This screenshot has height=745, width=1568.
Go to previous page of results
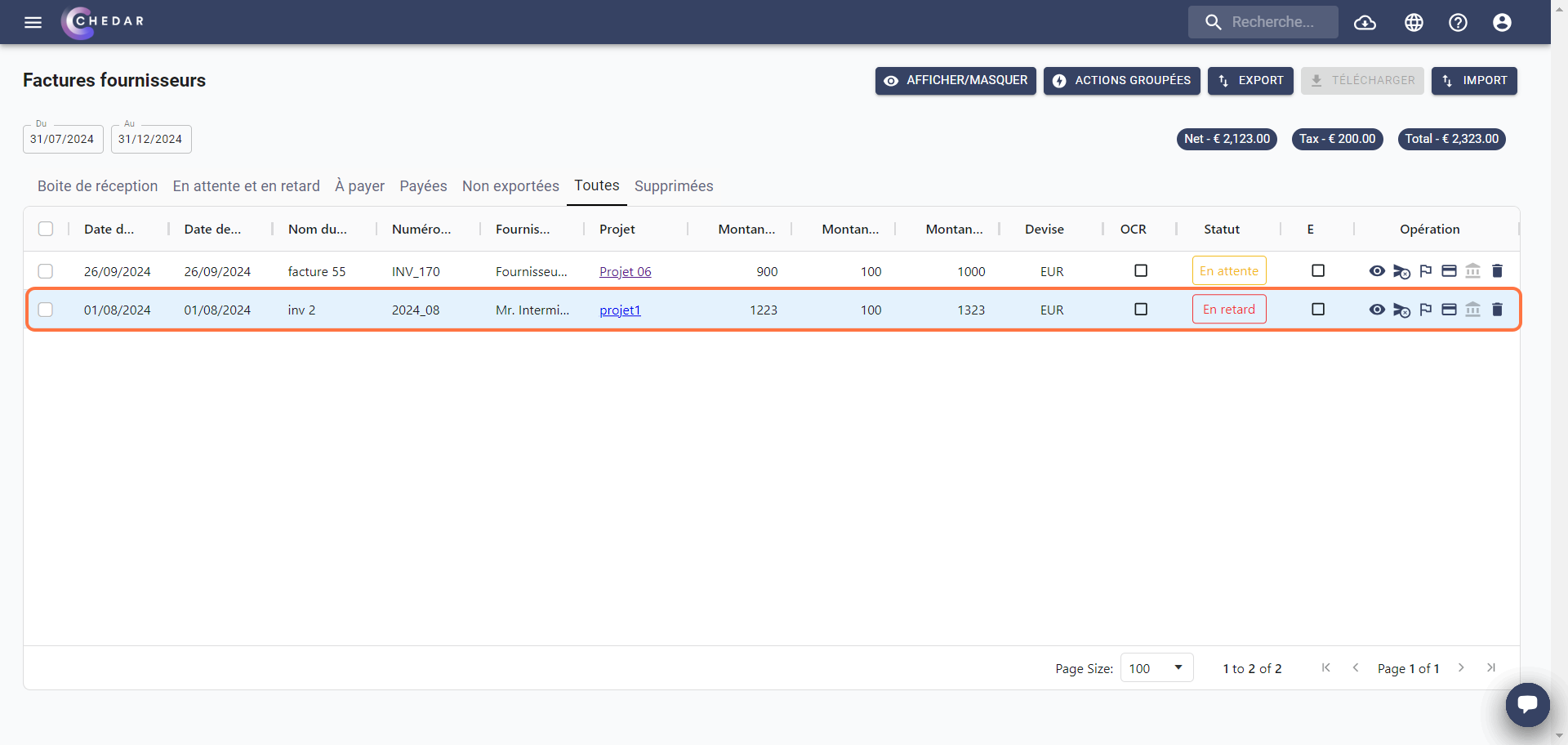[x=1356, y=668]
